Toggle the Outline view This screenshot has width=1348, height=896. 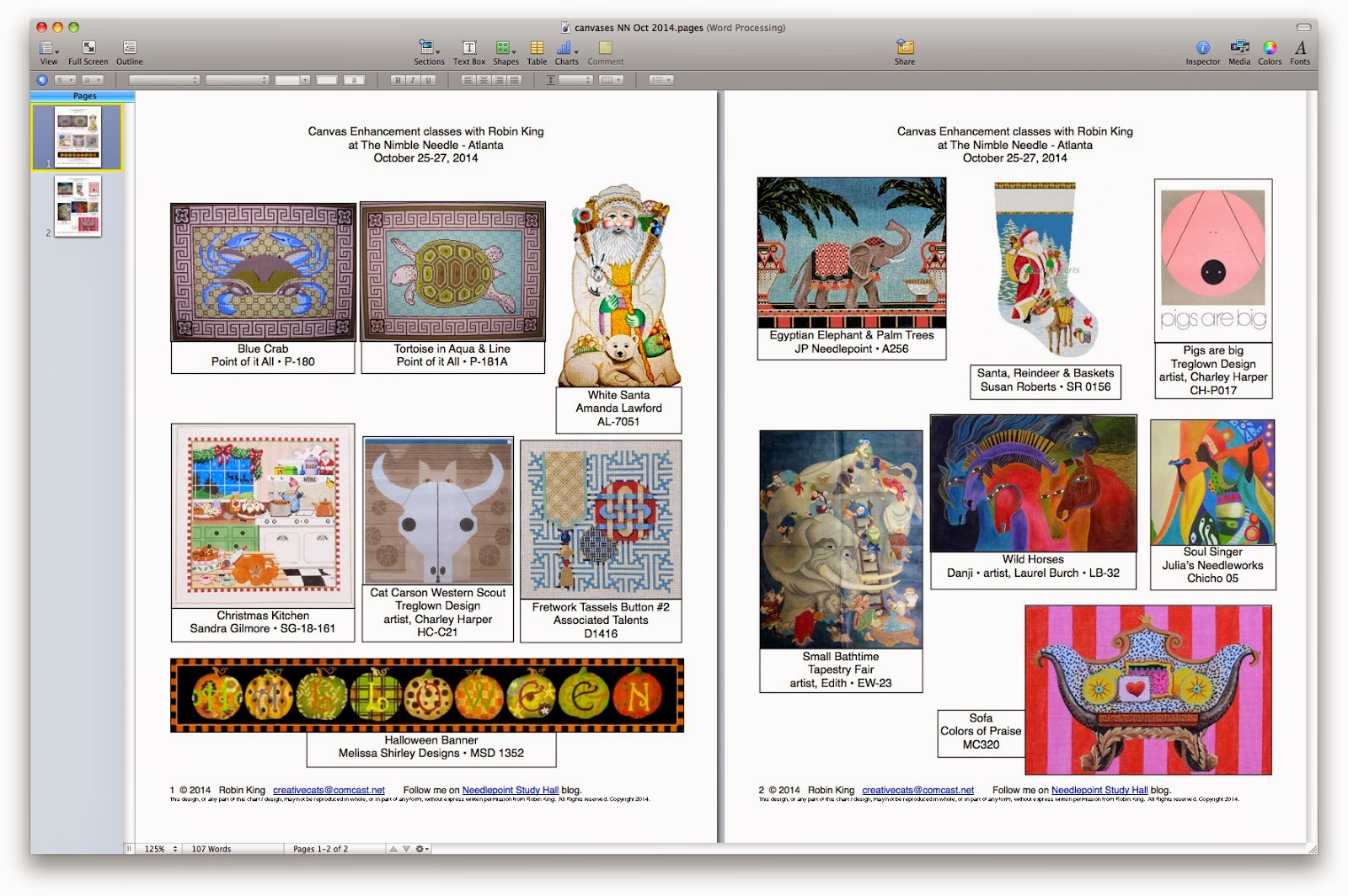(x=129, y=51)
